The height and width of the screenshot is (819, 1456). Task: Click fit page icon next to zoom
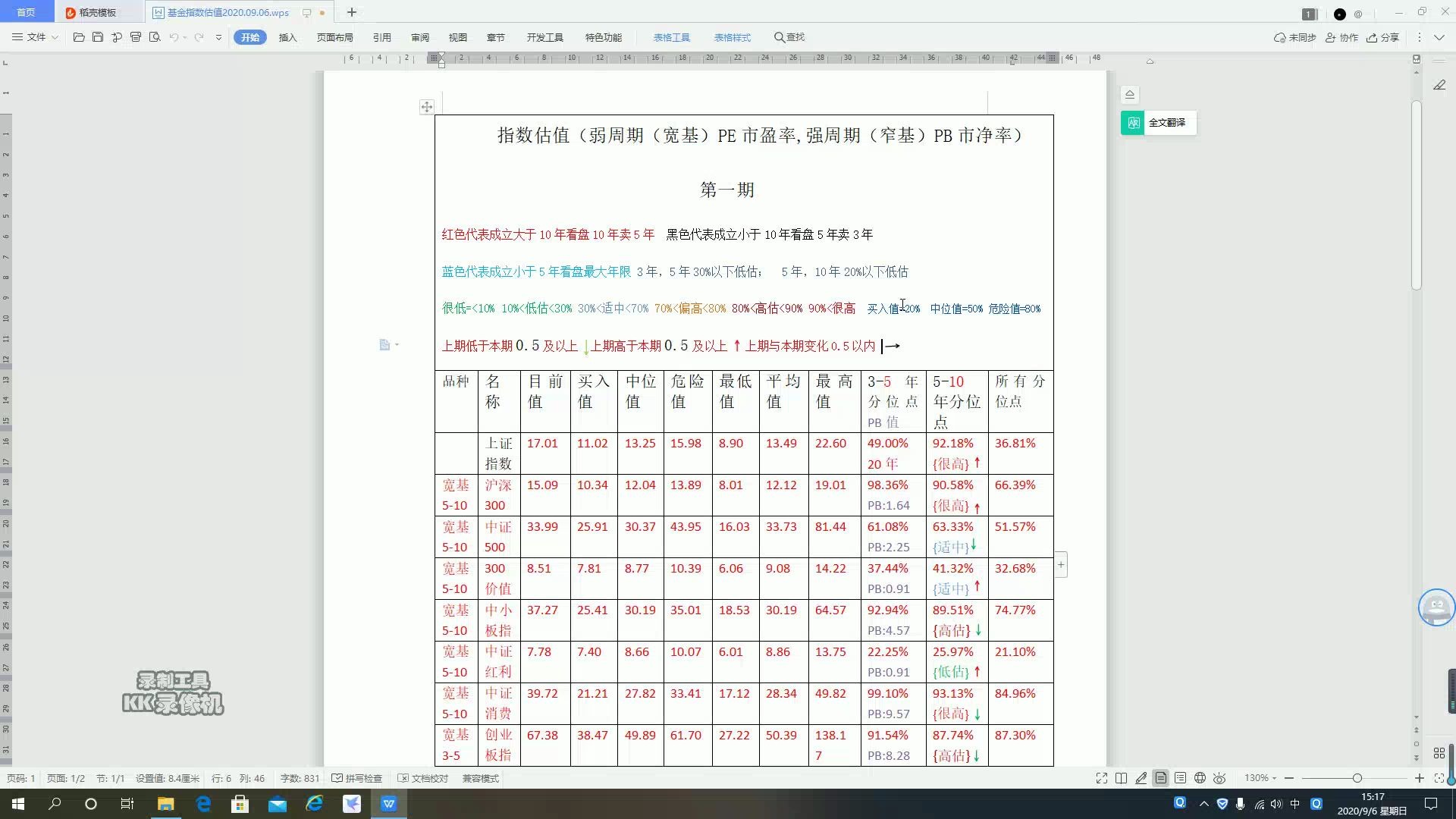click(1439, 778)
